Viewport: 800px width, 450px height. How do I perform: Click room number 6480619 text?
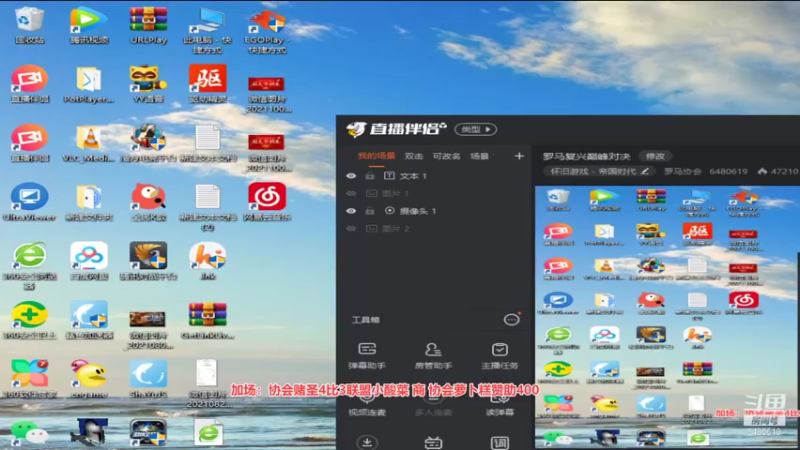point(728,171)
